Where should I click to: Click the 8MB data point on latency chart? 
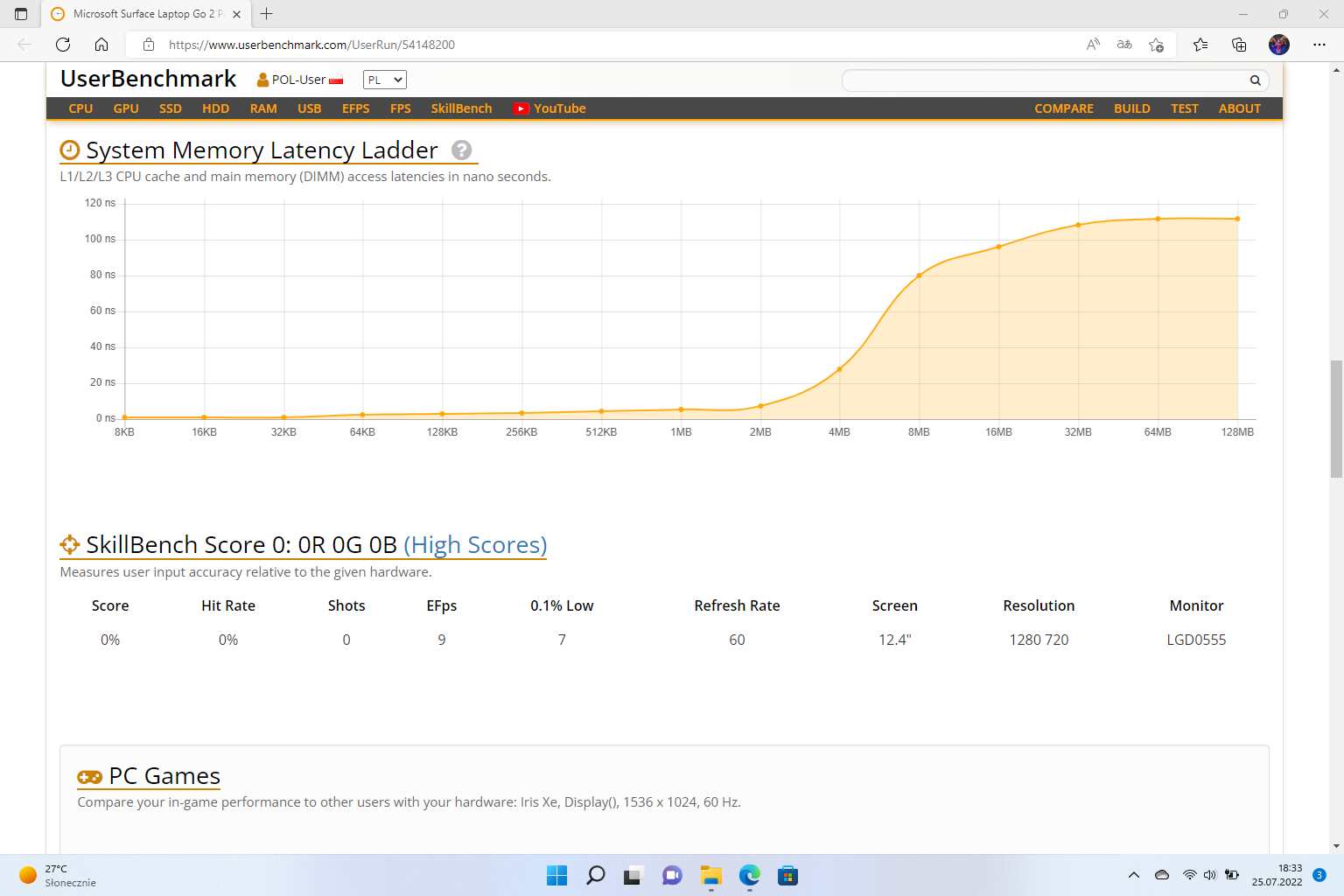click(x=919, y=276)
